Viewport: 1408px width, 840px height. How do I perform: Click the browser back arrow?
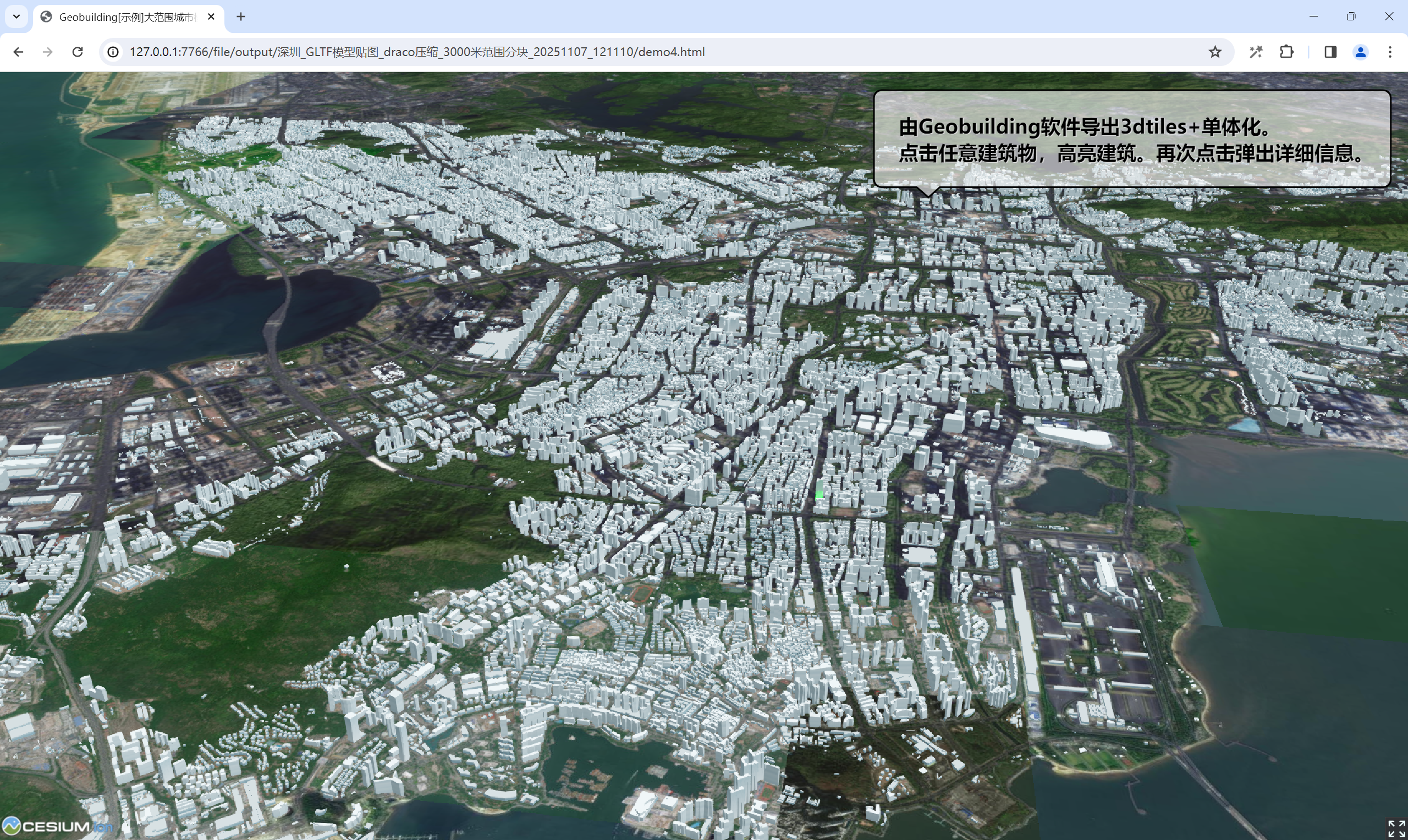[18, 52]
